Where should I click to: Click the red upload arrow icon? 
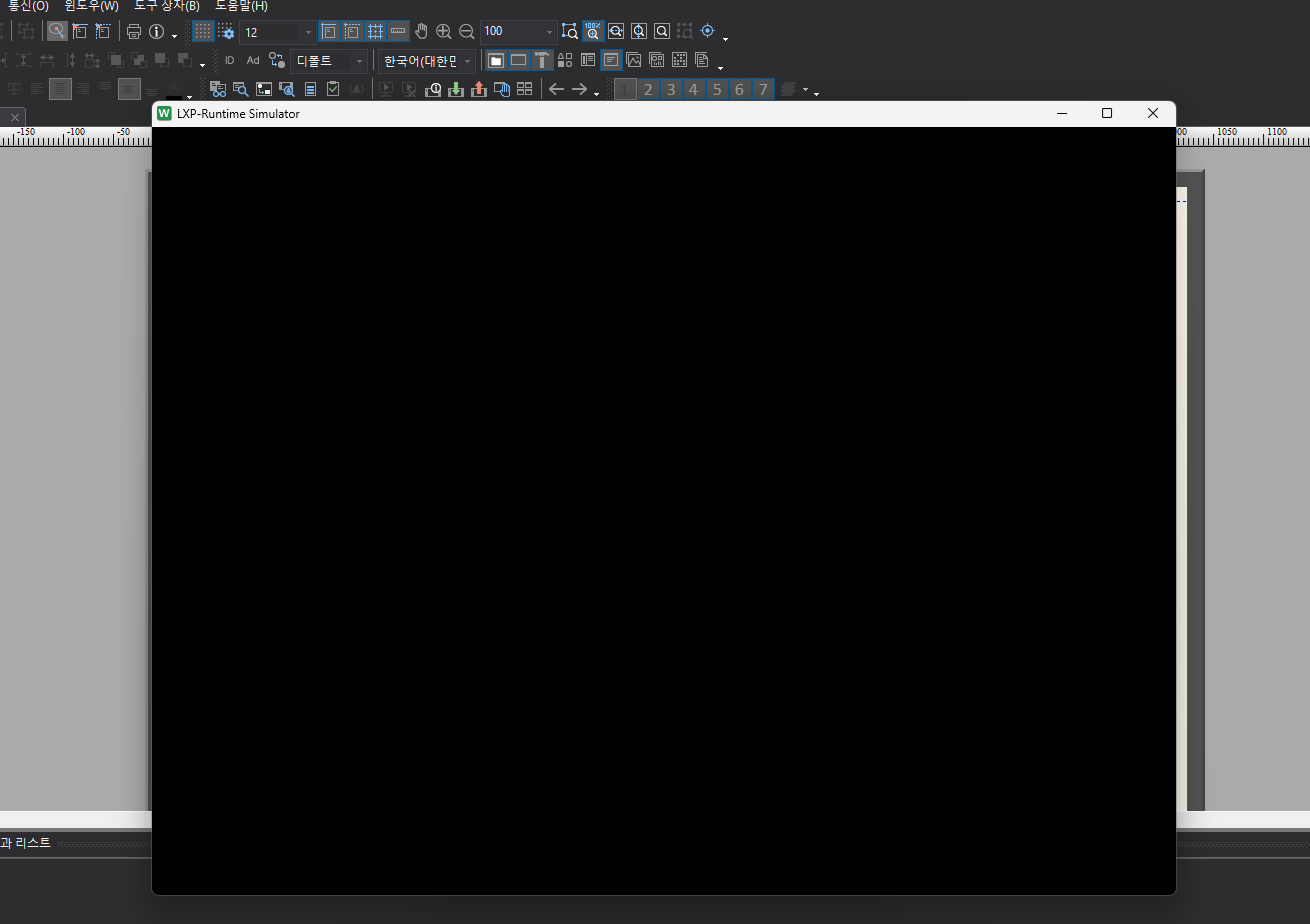479,89
